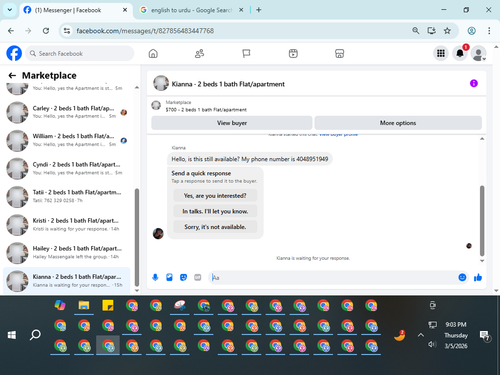Open conversation info purple icon

tap(474, 83)
